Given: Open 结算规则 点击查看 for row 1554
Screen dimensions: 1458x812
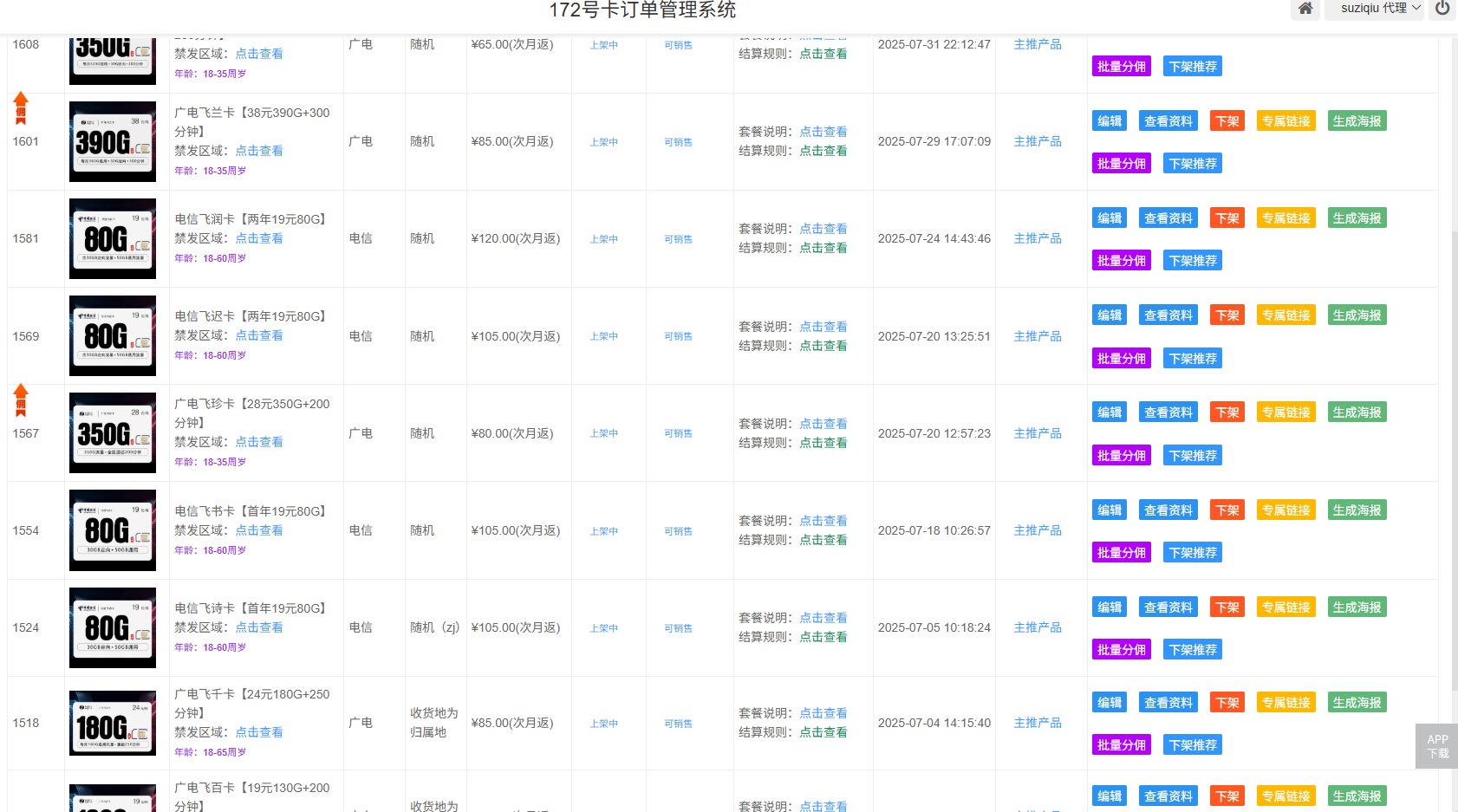Looking at the screenshot, I should point(823,540).
